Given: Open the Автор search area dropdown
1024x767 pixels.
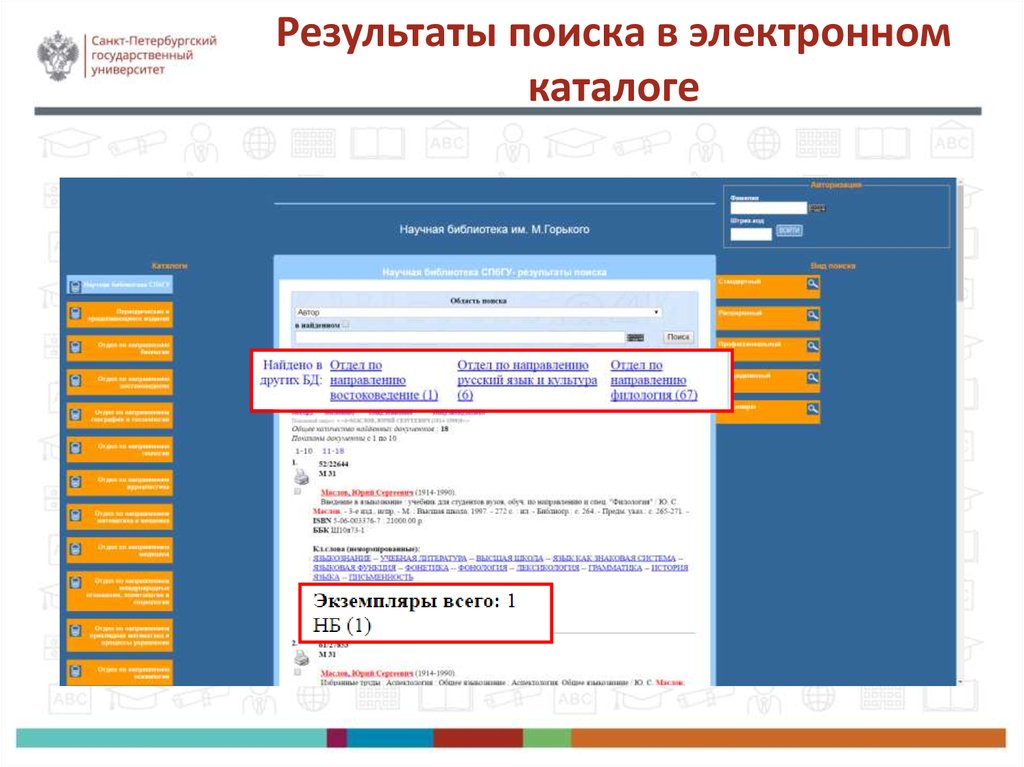Looking at the screenshot, I should (x=478, y=312).
